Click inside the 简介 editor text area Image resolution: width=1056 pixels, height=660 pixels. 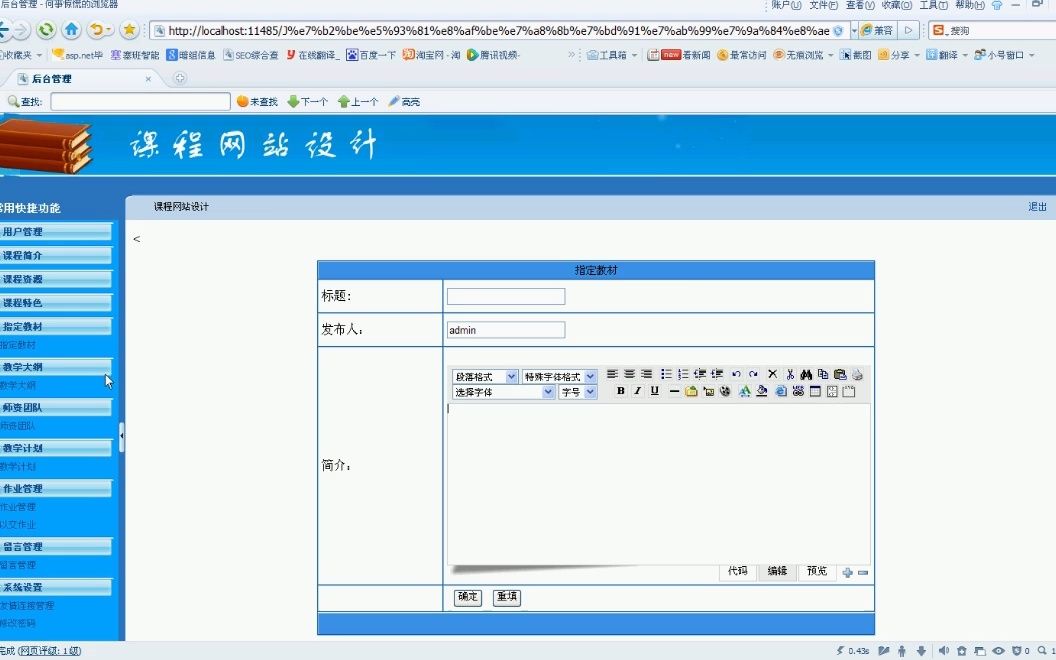658,484
